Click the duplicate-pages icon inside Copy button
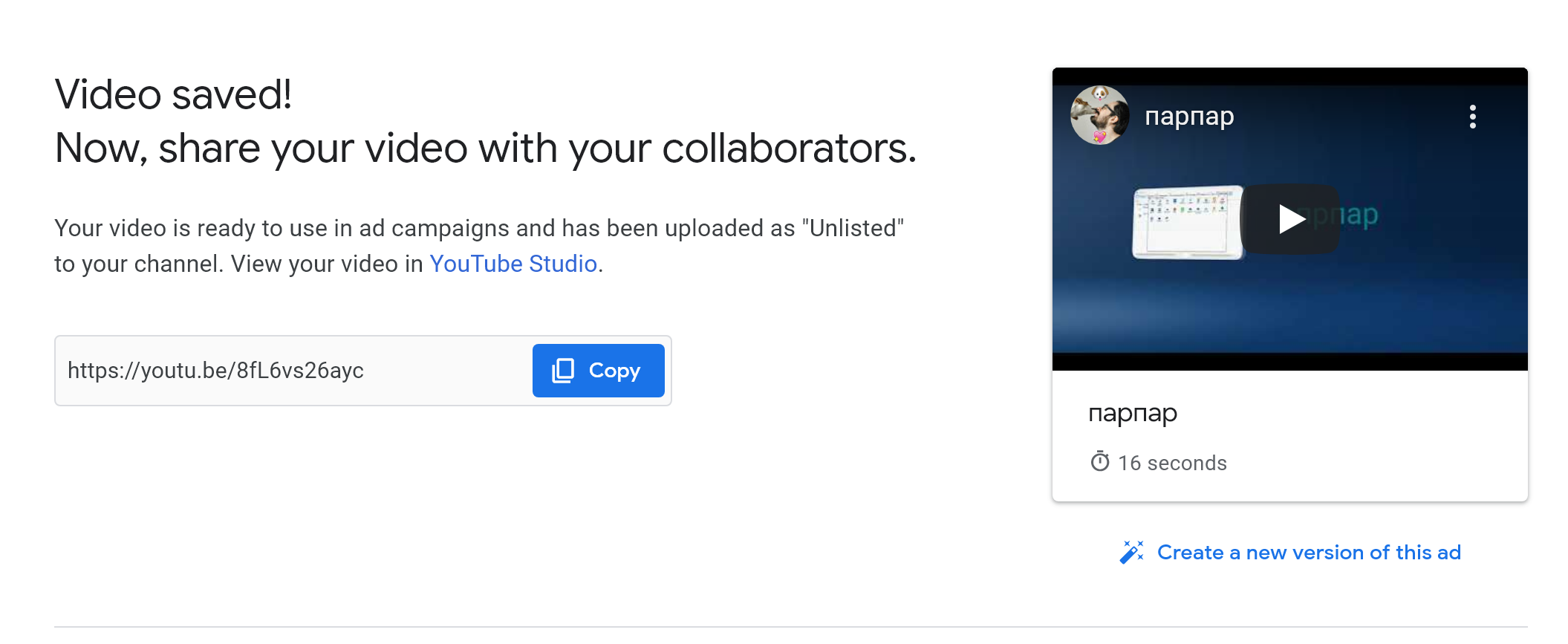Viewport: 1568px width, 644px height. 563,371
